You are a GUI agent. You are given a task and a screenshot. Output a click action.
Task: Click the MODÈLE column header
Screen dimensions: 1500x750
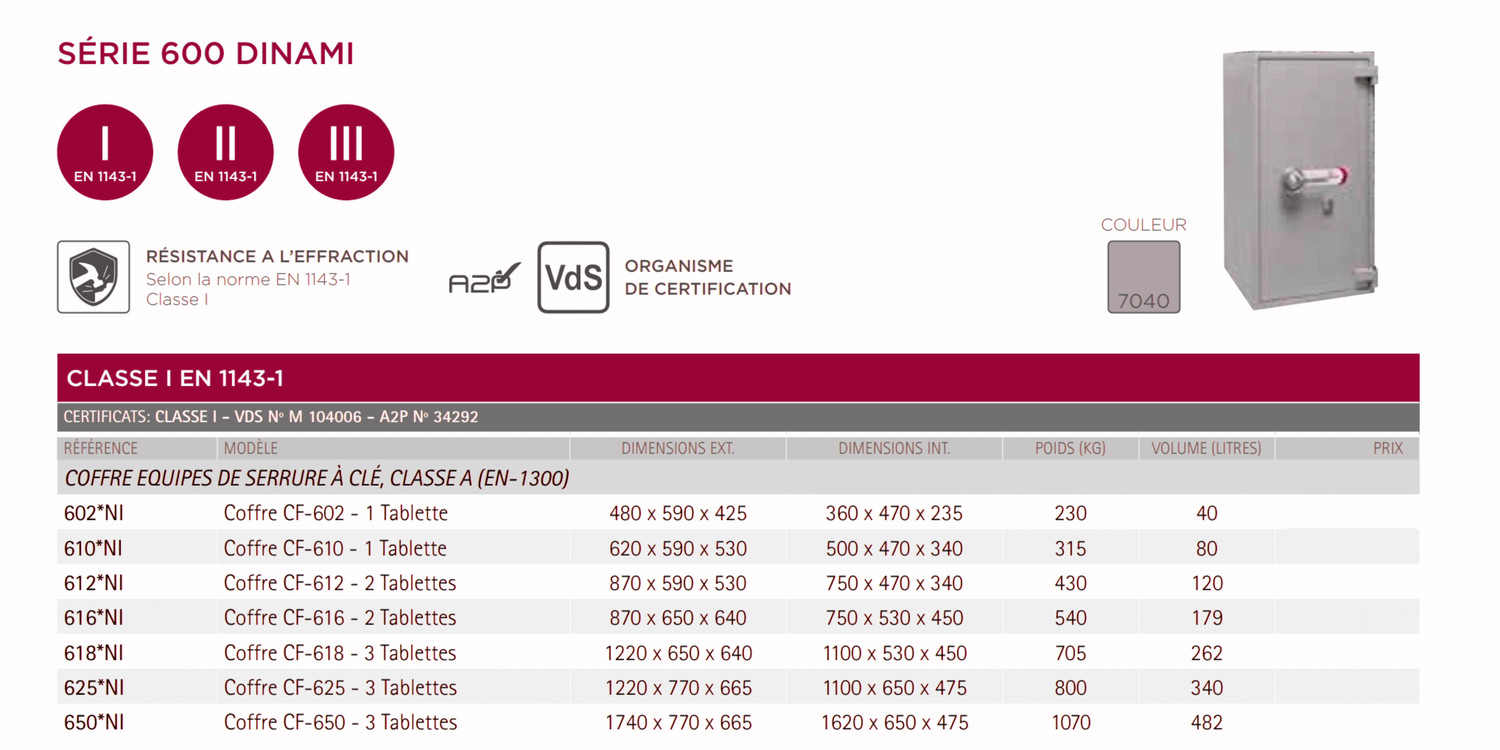(x=251, y=449)
